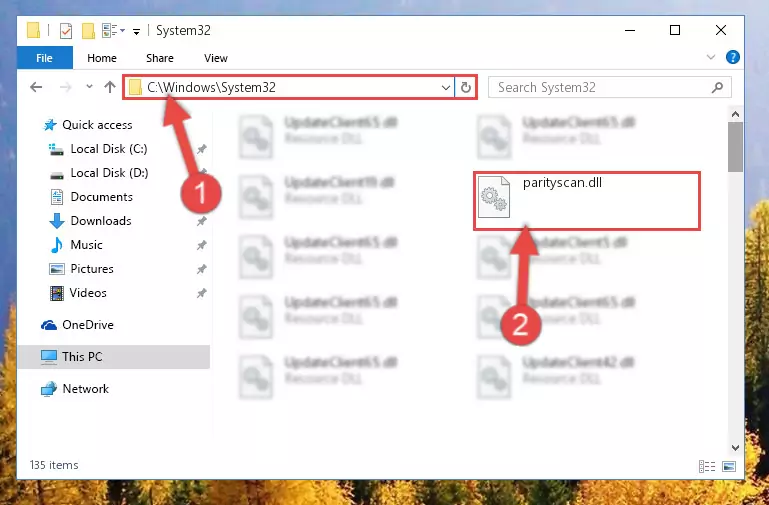The image size is (769, 505).
Task: Go back with the left arrow
Action: [36, 87]
